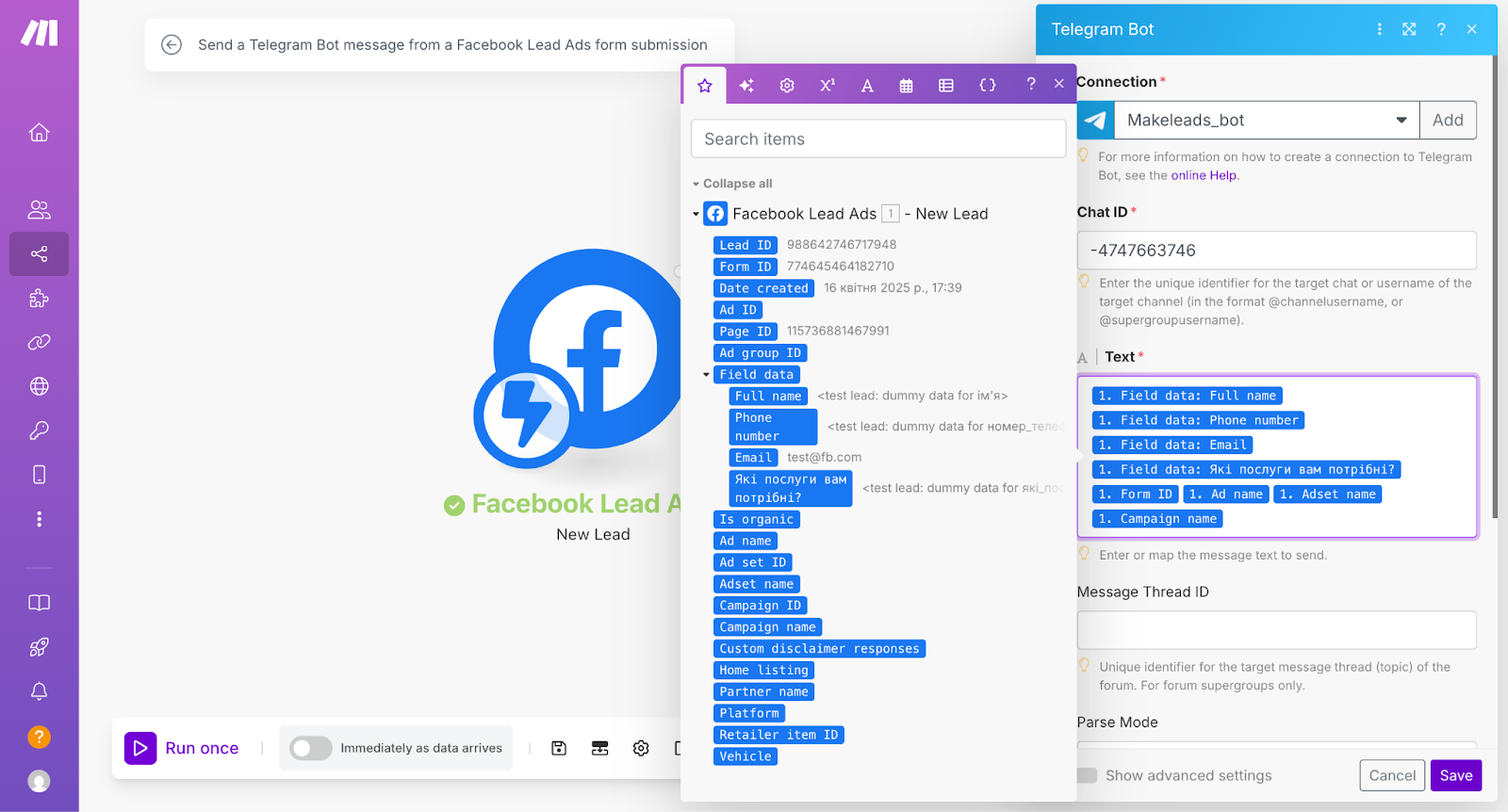Click the Chat ID input field

[x=1276, y=251]
